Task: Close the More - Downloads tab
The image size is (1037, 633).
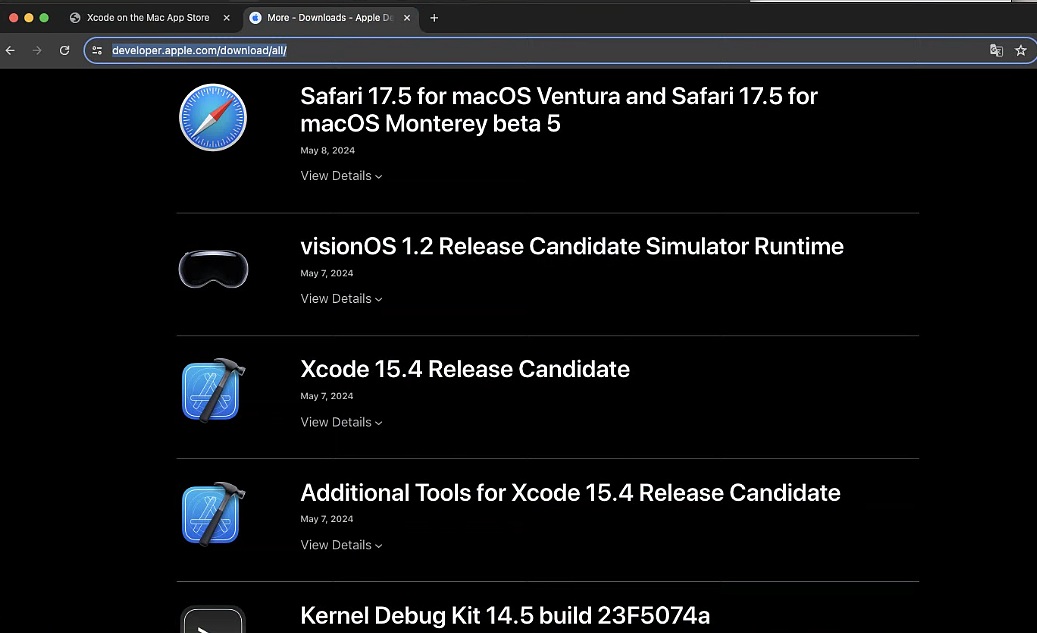Action: [407, 18]
